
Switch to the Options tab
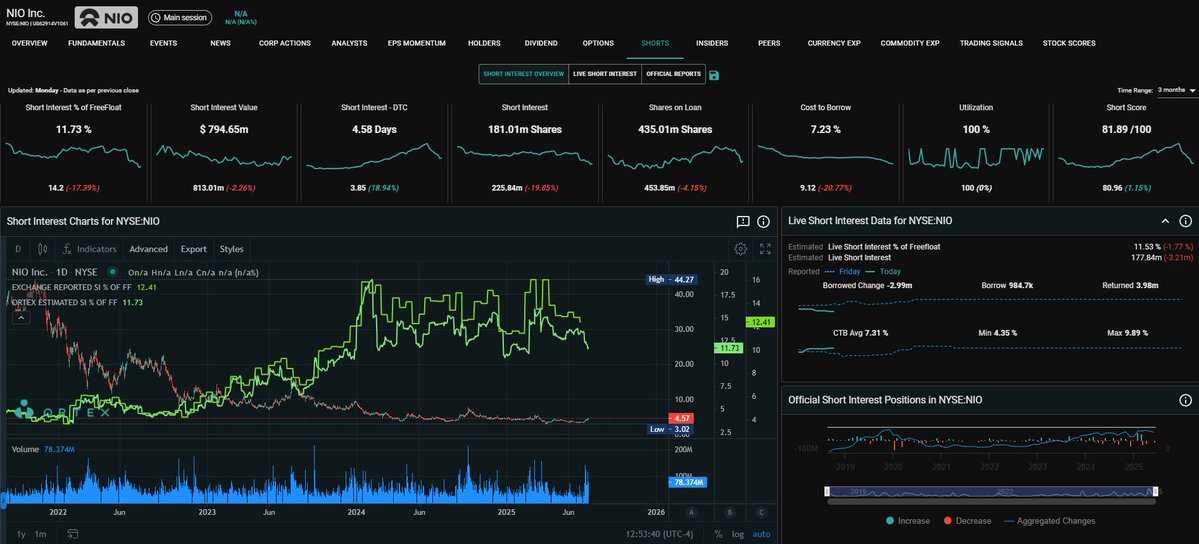[598, 44]
